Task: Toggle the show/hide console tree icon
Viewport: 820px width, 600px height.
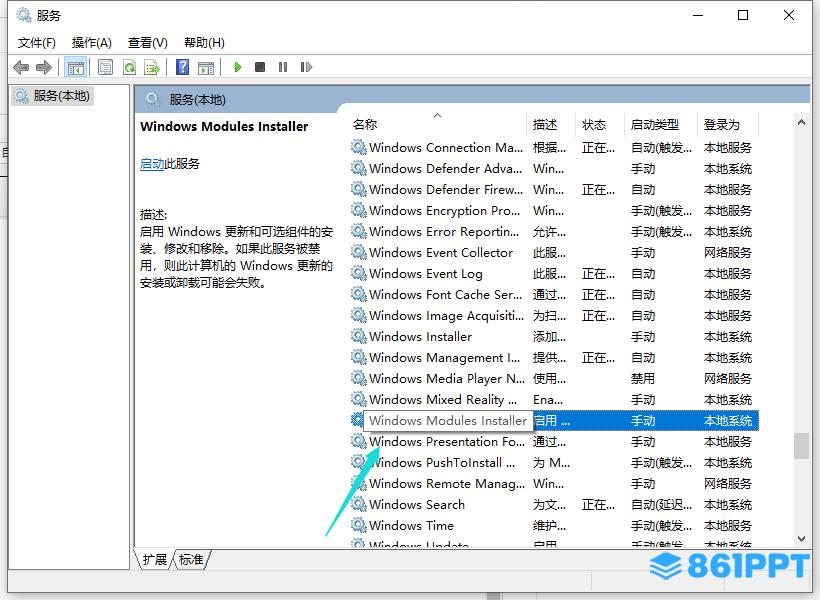Action: pyautogui.click(x=75, y=67)
